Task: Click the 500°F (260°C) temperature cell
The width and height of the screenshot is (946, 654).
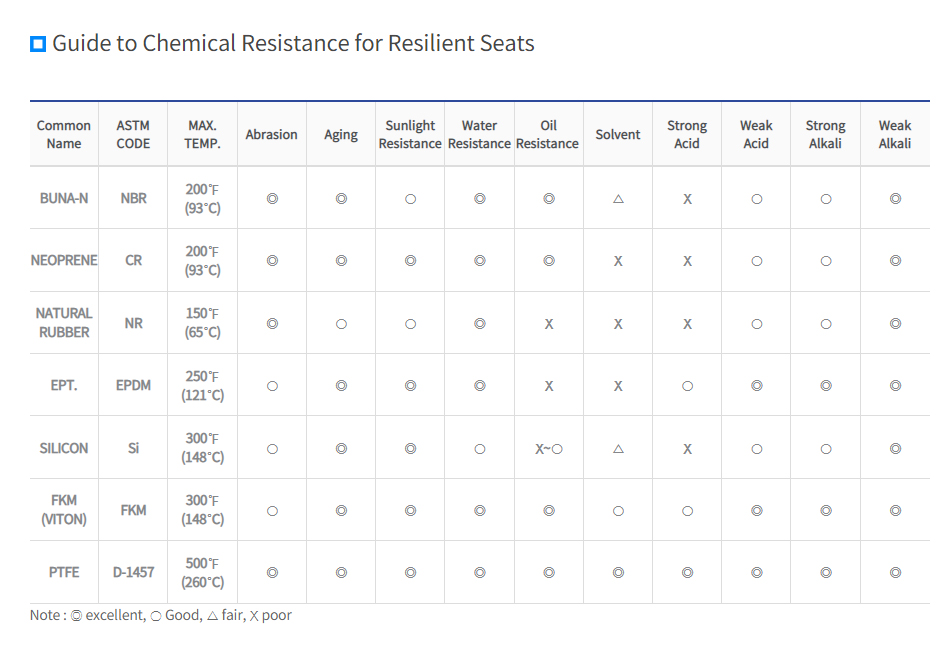Action: click(x=203, y=573)
